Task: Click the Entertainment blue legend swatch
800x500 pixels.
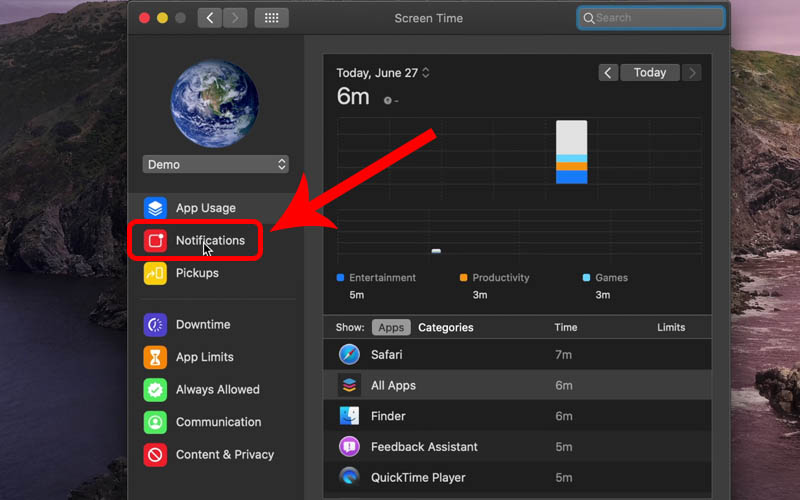Action: click(340, 278)
